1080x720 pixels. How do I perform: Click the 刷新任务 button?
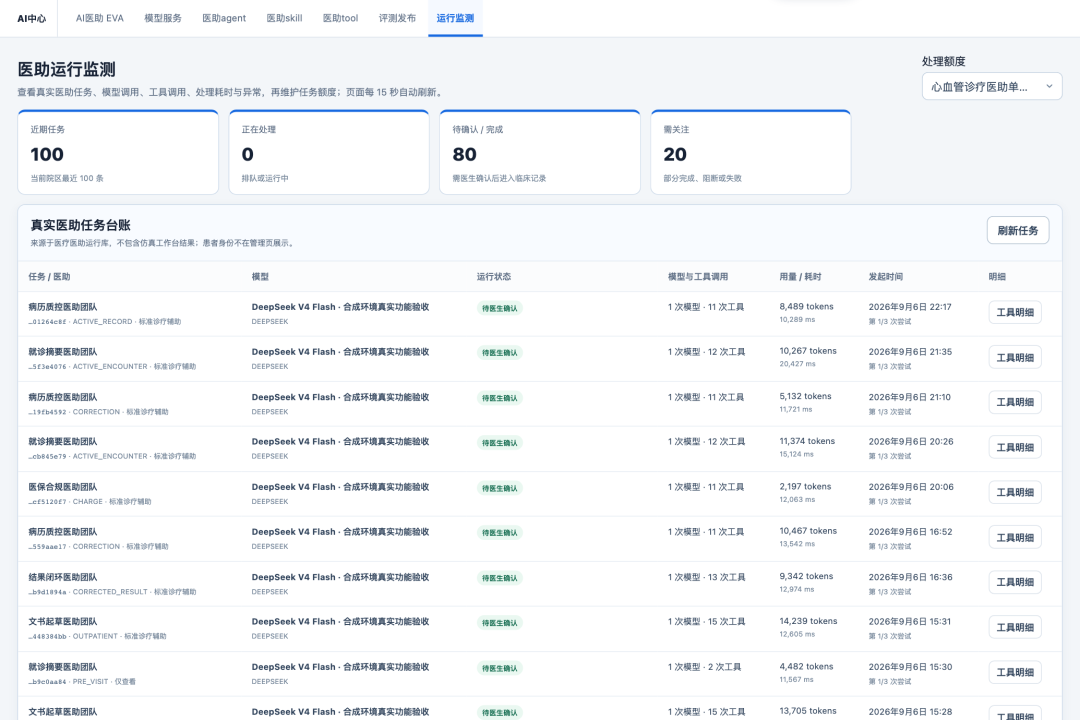click(1018, 230)
